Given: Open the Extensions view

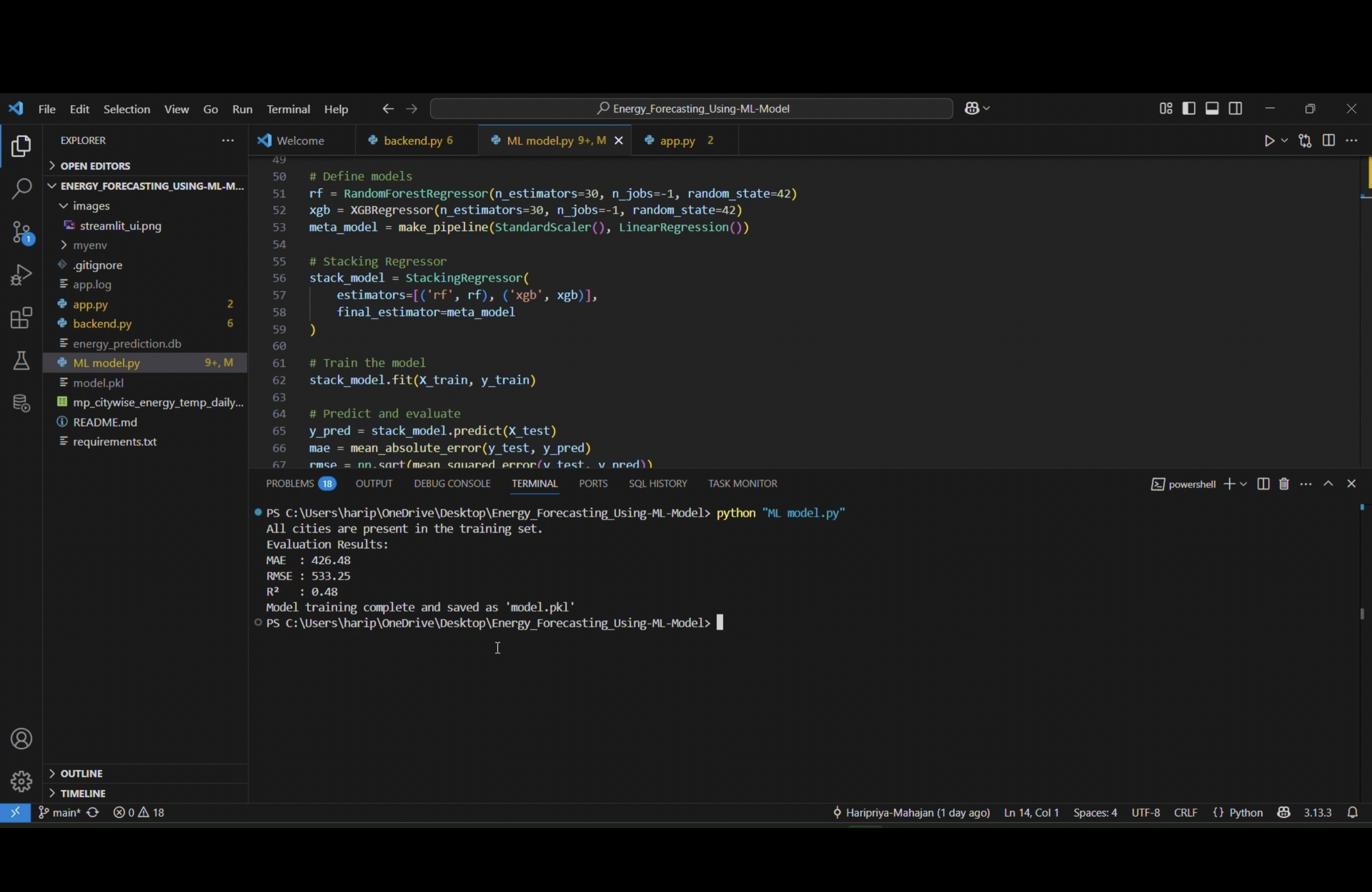Looking at the screenshot, I should (x=21, y=318).
